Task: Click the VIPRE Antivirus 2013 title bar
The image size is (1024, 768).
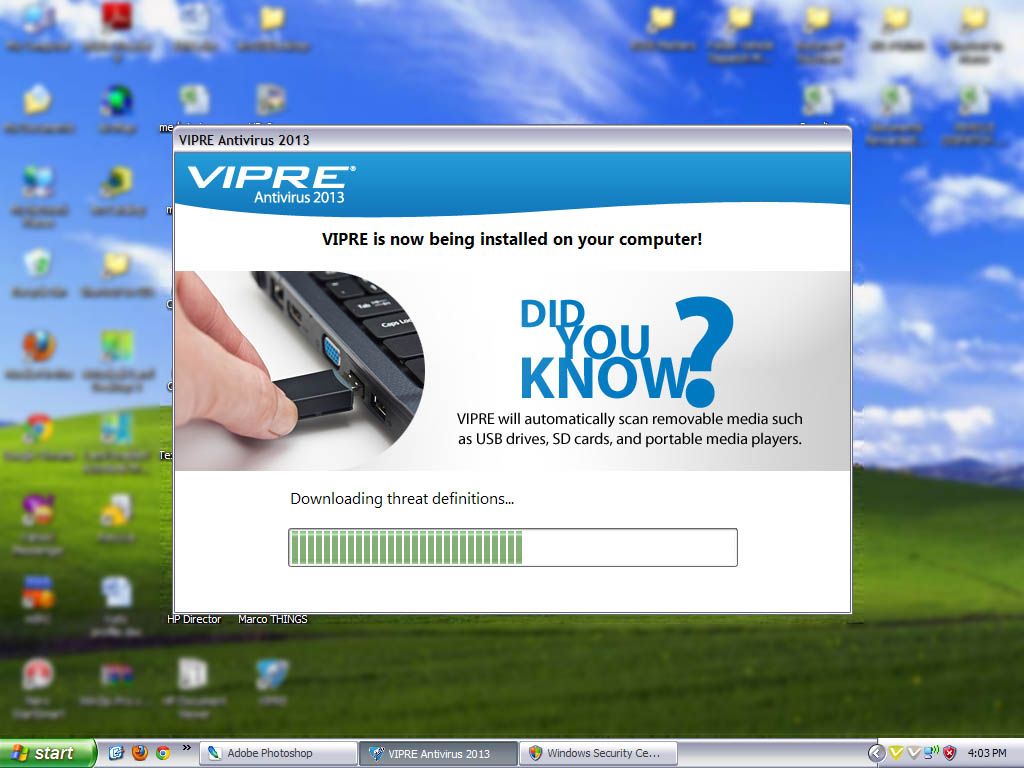Action: coord(512,140)
